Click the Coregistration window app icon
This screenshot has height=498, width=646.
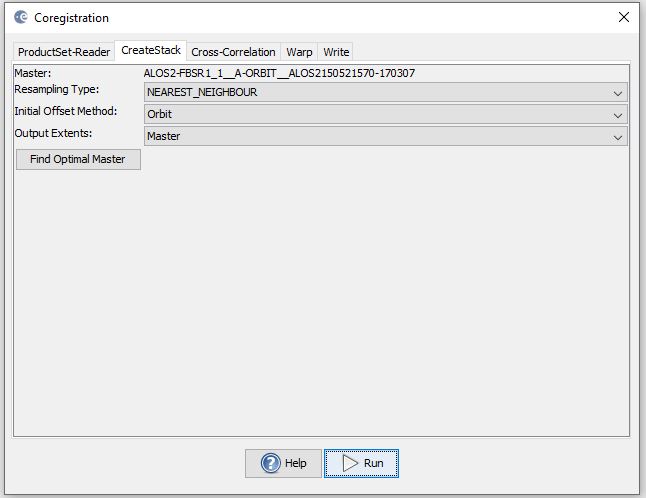[x=21, y=17]
